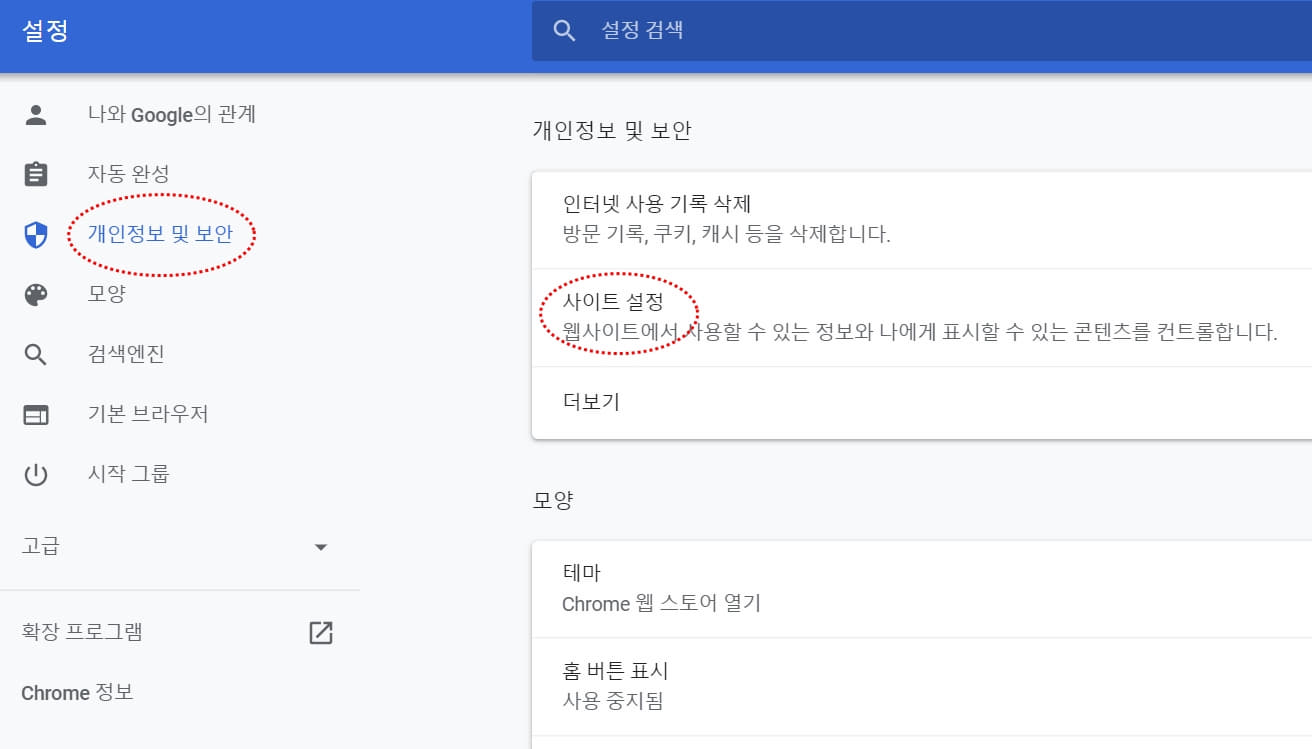1312x749 pixels.
Task: Expand the 고급 section arrow
Action: [321, 547]
